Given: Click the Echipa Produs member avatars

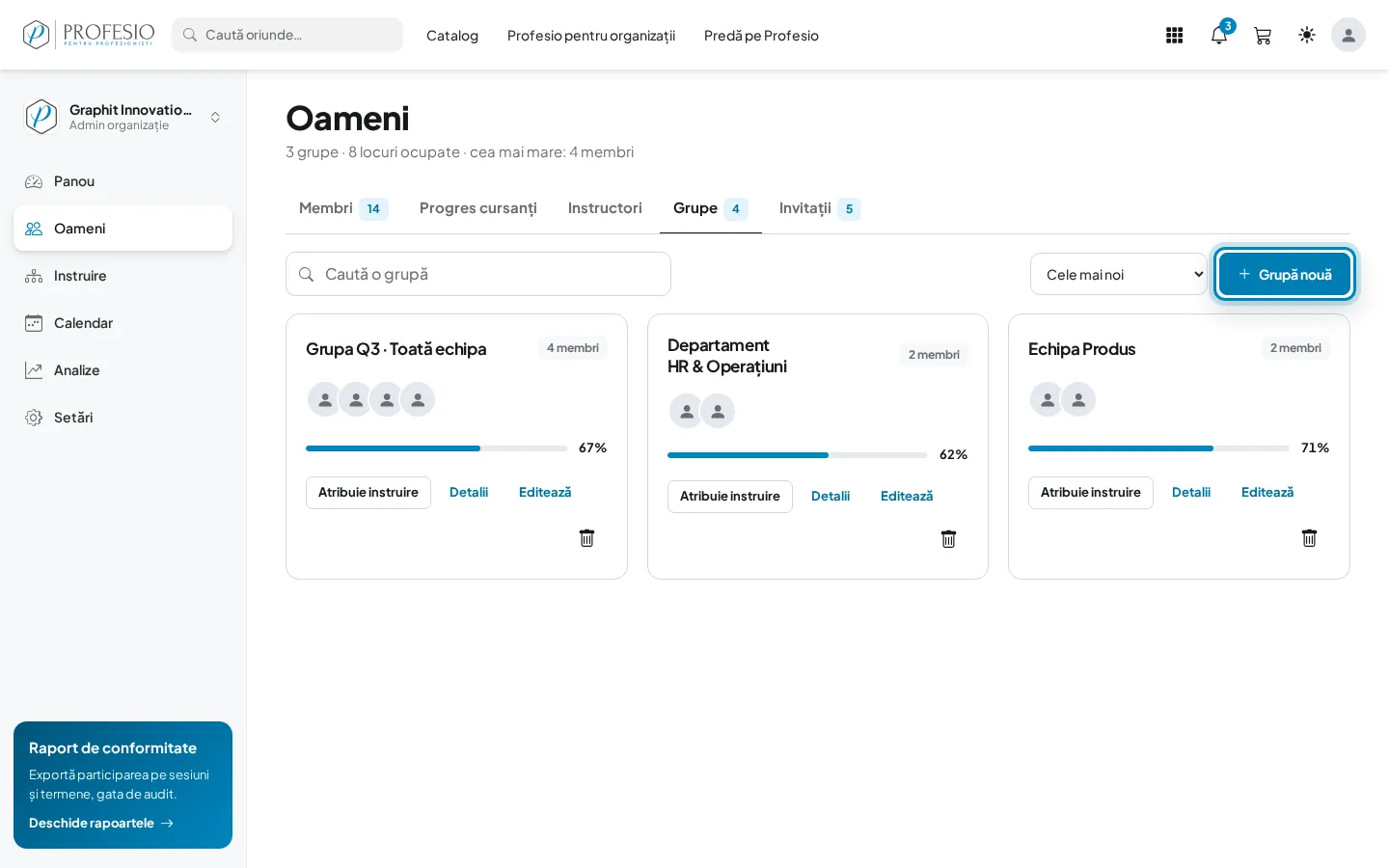Looking at the screenshot, I should click(x=1063, y=399).
